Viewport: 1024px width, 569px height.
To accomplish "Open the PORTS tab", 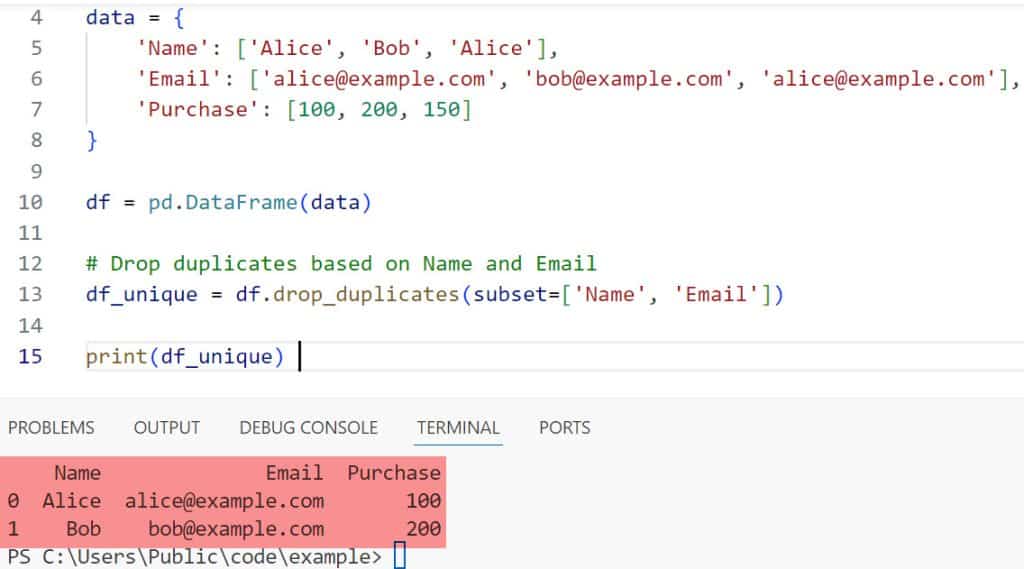I will pyautogui.click(x=564, y=427).
